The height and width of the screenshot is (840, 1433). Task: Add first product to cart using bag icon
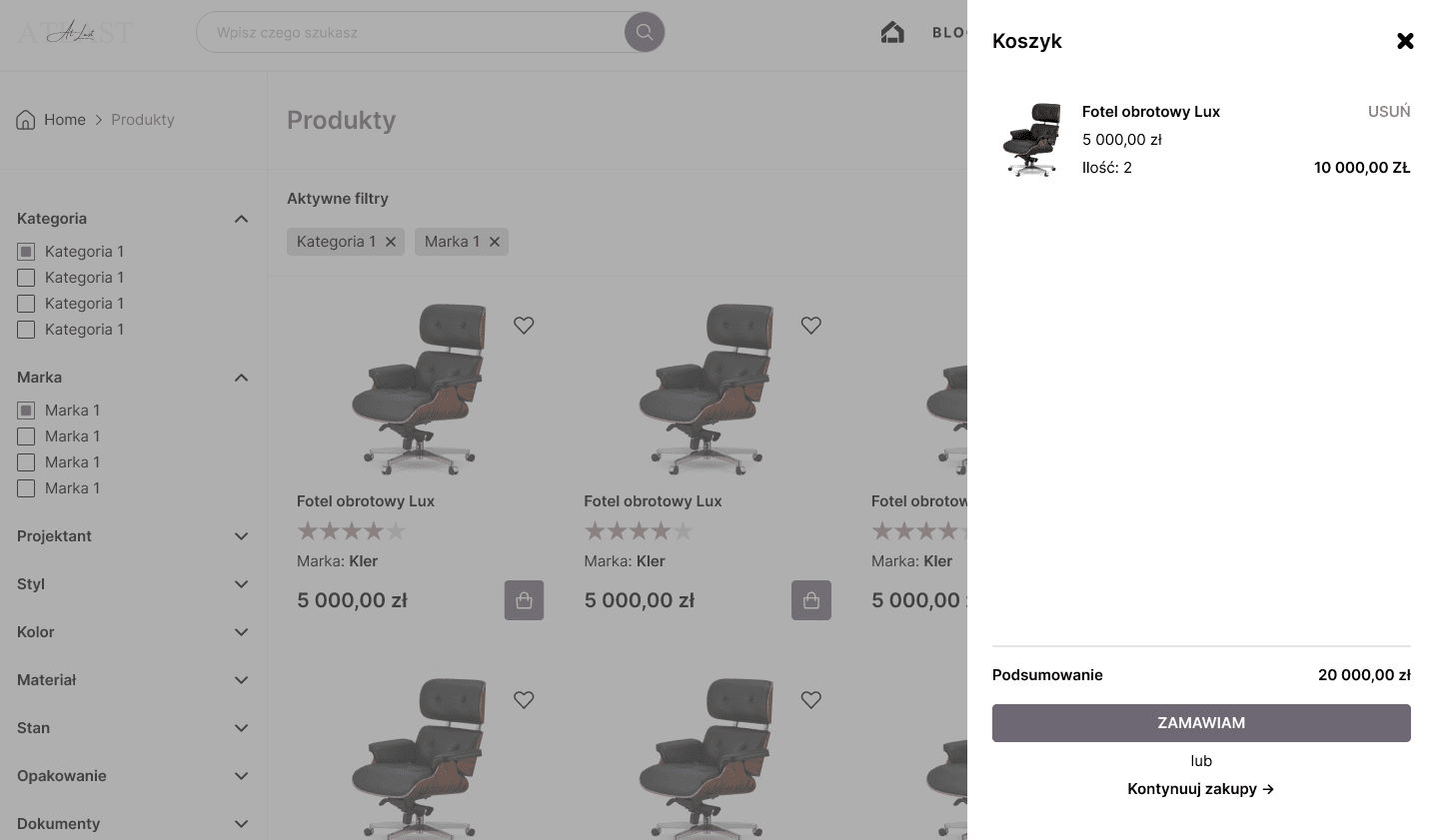point(524,600)
